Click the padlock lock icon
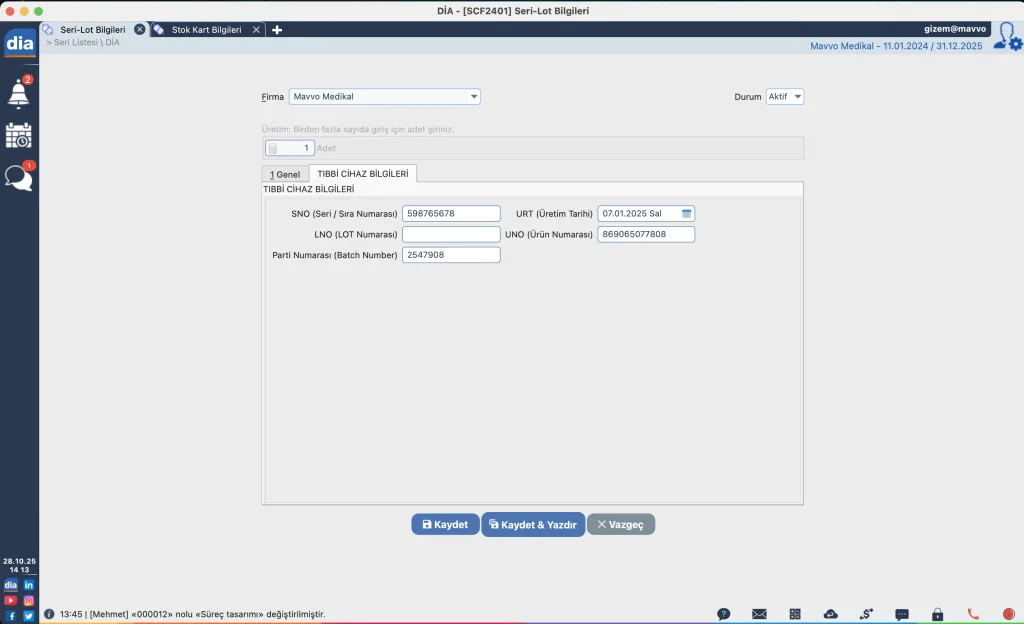1024x624 pixels. [x=937, y=614]
